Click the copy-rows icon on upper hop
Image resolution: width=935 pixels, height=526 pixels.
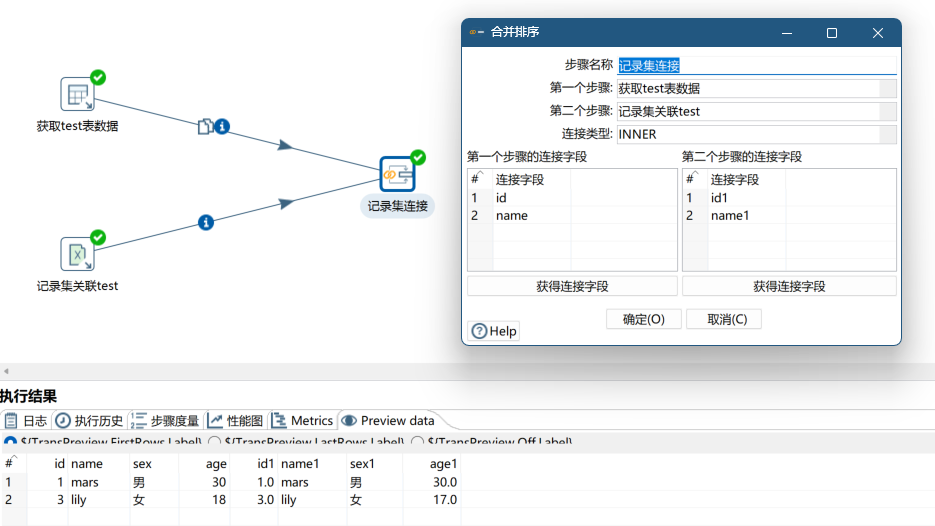pos(205,126)
